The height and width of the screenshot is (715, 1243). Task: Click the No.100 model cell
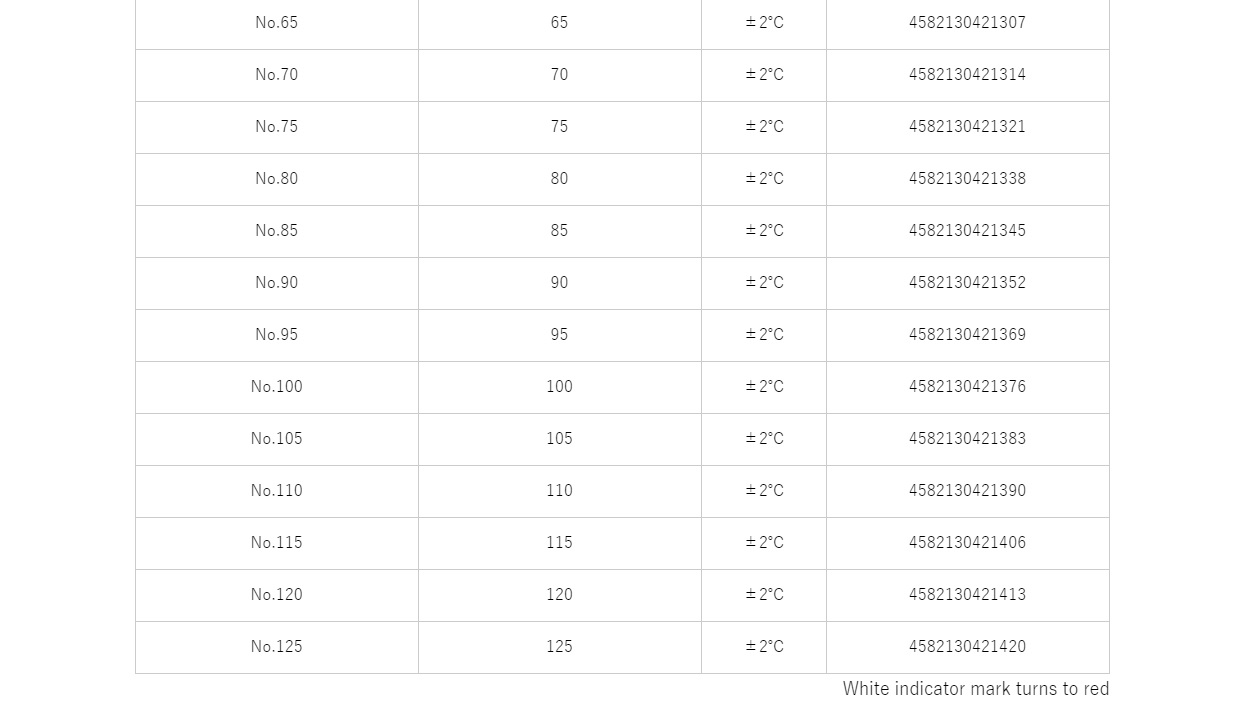(277, 387)
